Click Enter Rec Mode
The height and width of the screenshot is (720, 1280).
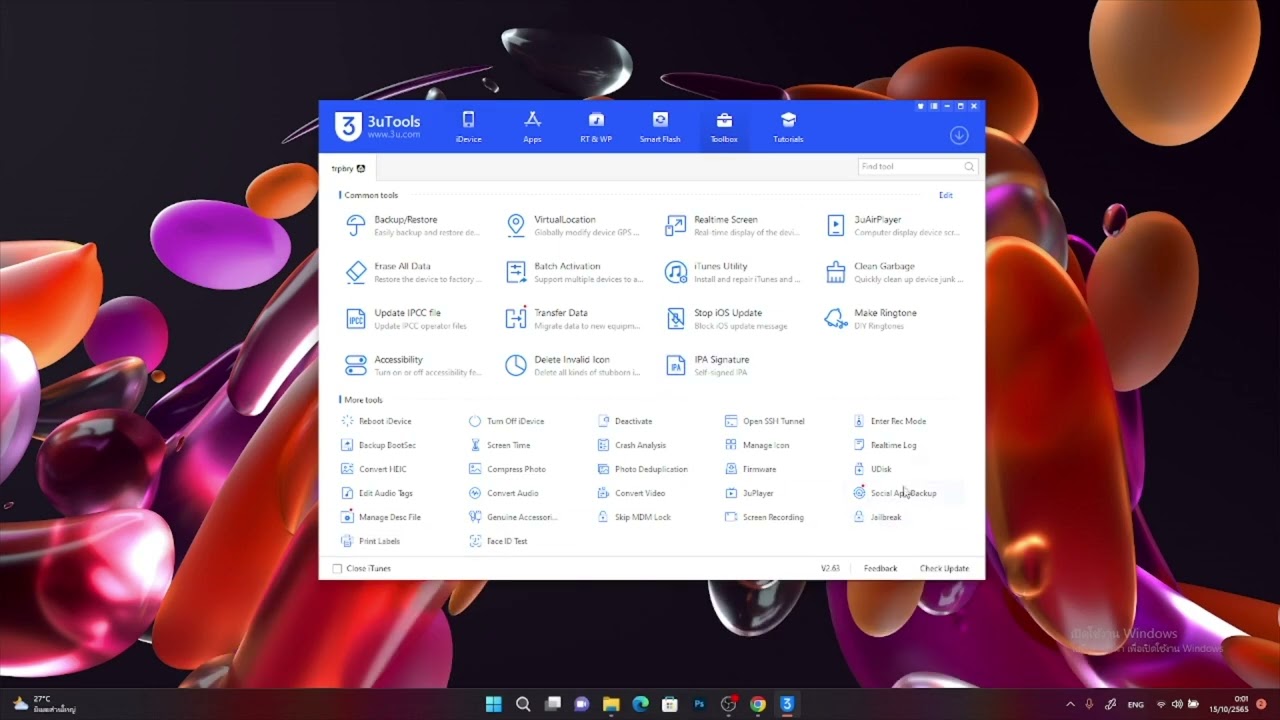tap(890, 421)
